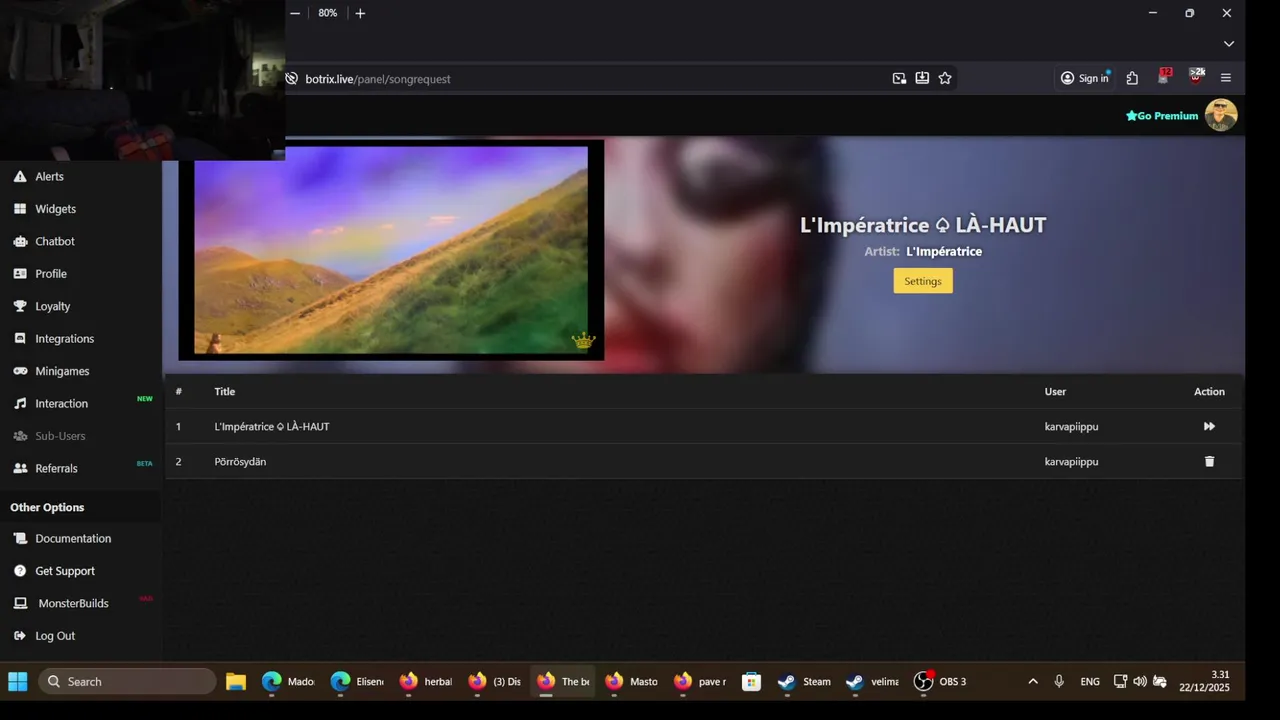
Task: Open the Firefox extensions puzzle icon
Action: [x=1132, y=78]
